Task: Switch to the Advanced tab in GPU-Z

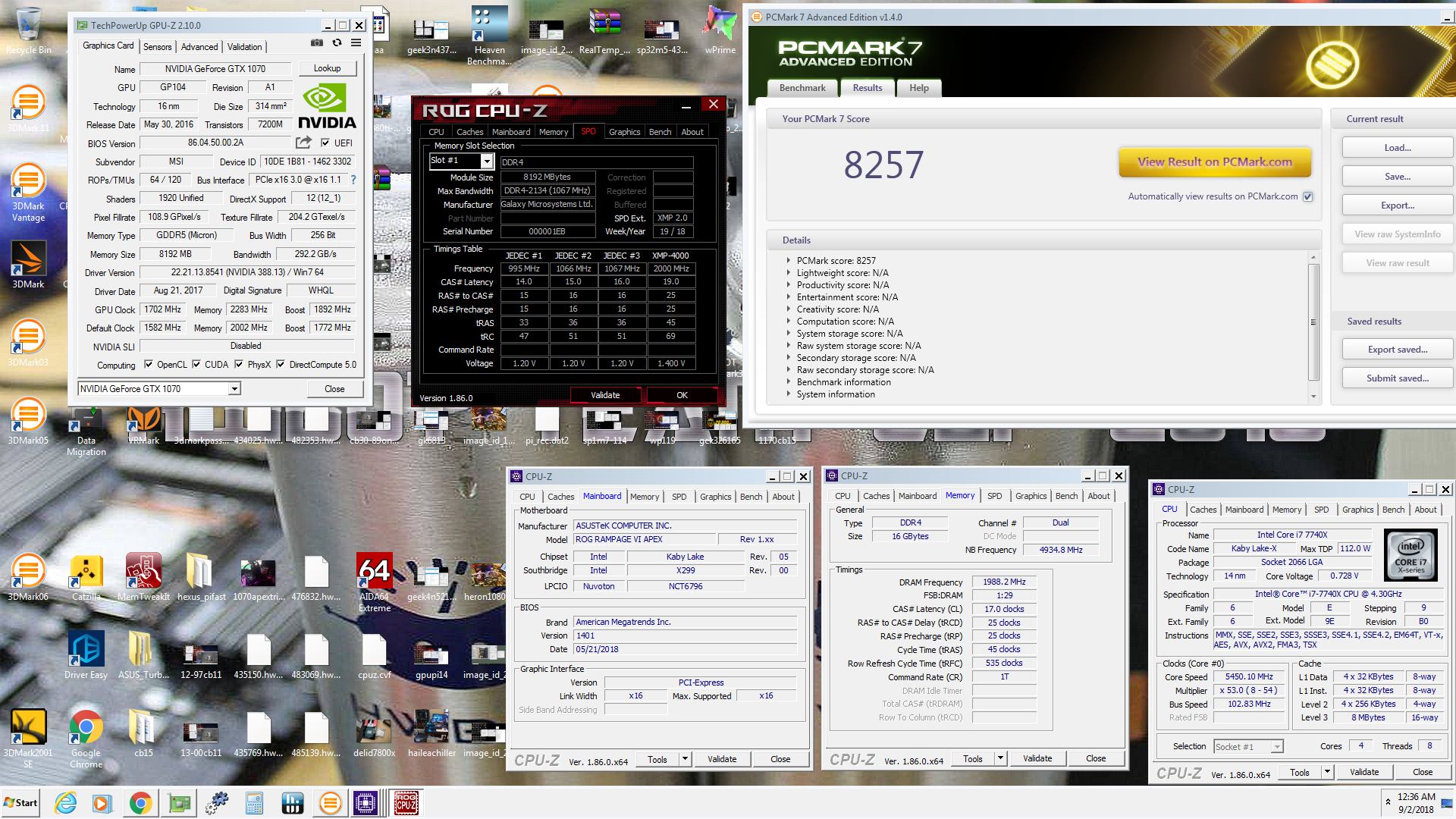Action: (x=199, y=46)
